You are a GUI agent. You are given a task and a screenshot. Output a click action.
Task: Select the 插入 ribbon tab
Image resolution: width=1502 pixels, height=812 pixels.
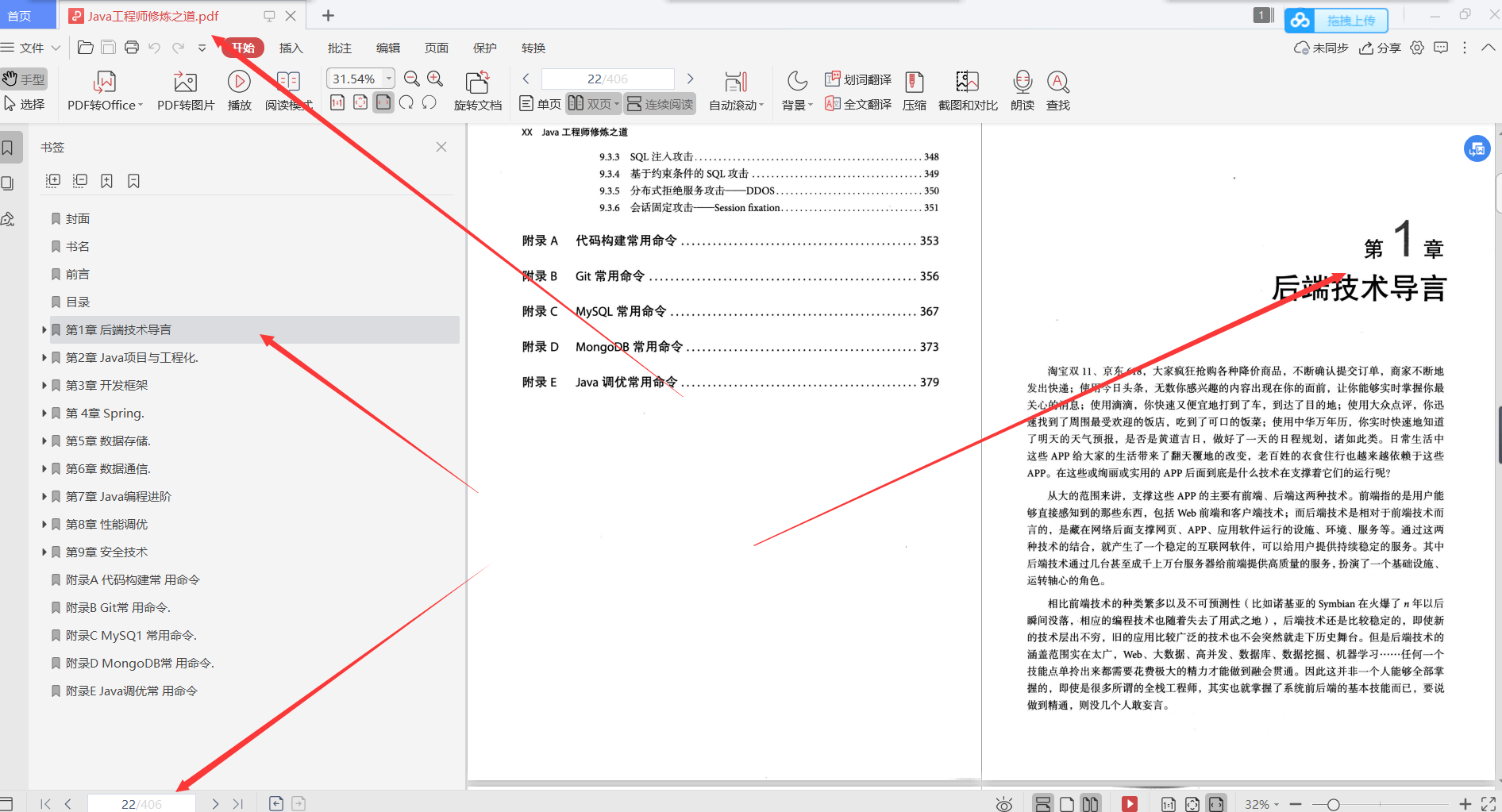(x=291, y=48)
